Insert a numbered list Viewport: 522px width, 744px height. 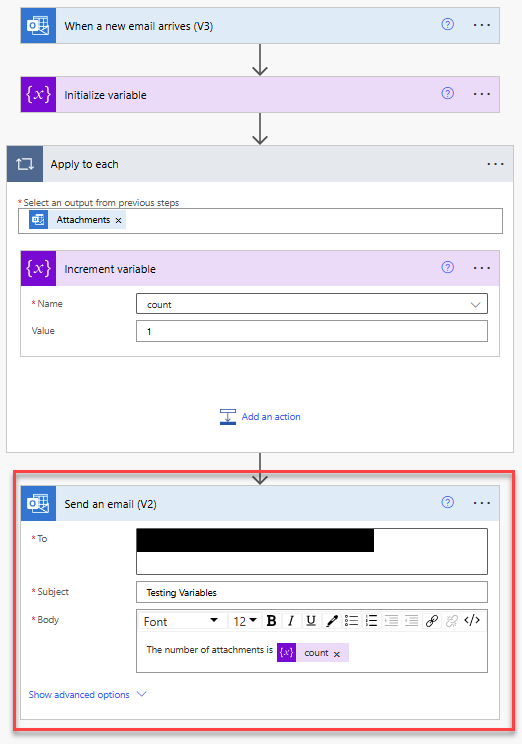[372, 621]
